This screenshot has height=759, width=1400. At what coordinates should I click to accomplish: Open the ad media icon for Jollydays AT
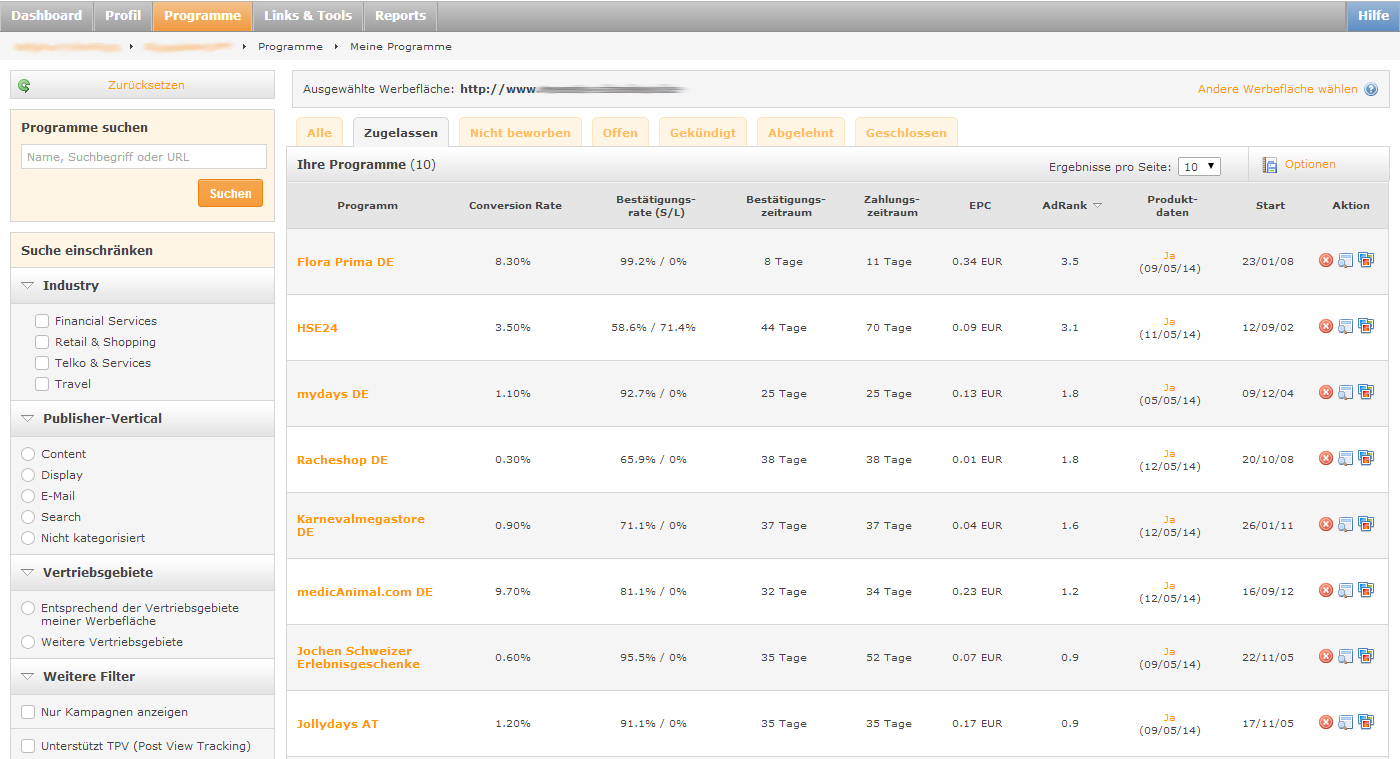pyautogui.click(x=1366, y=722)
